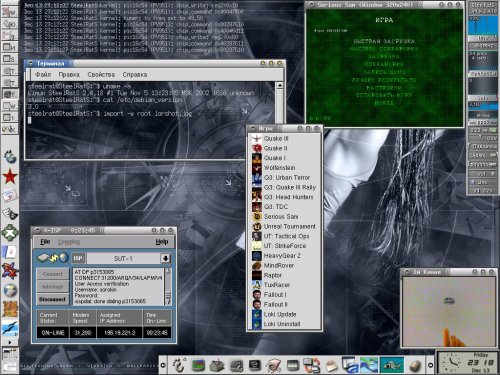Collapse bottom panel using right hide arrow
Viewport: 500px width, 375px height.
click(x=430, y=365)
